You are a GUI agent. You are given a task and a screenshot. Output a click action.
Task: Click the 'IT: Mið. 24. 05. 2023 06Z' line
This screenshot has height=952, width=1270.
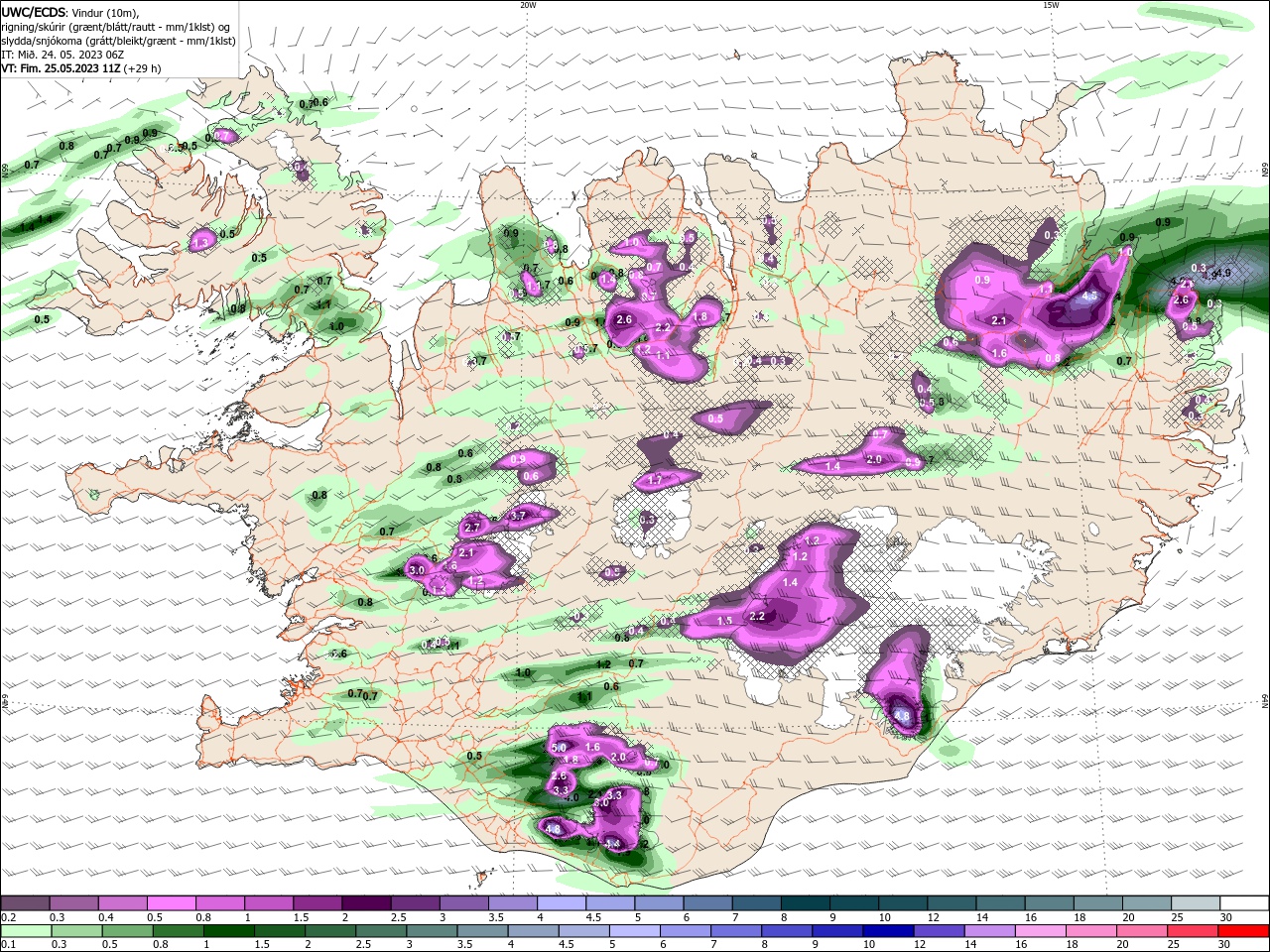[x=63, y=55]
